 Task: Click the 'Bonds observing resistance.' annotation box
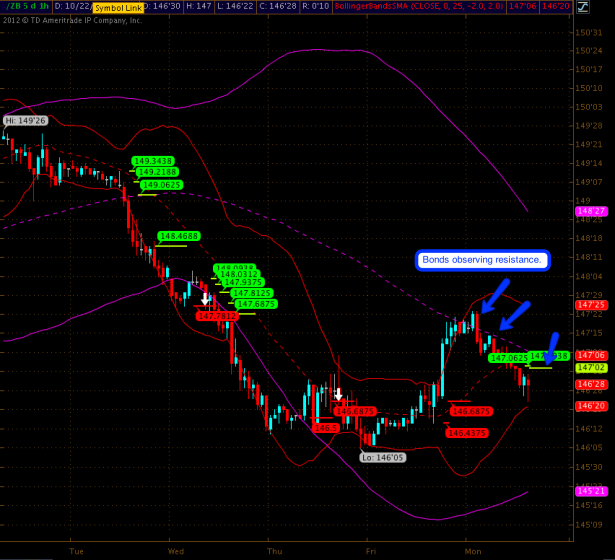[x=482, y=260]
